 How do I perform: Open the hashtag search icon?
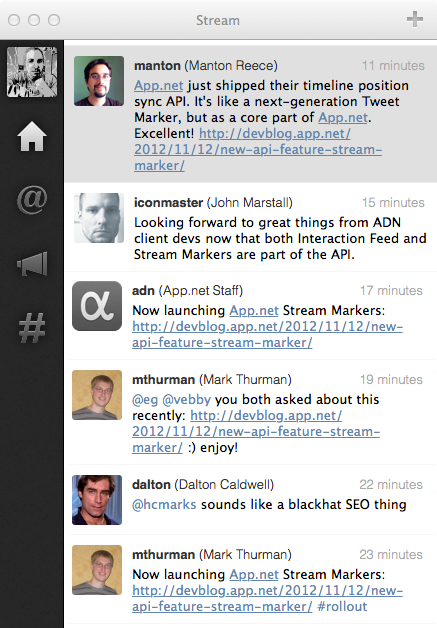pos(32,328)
